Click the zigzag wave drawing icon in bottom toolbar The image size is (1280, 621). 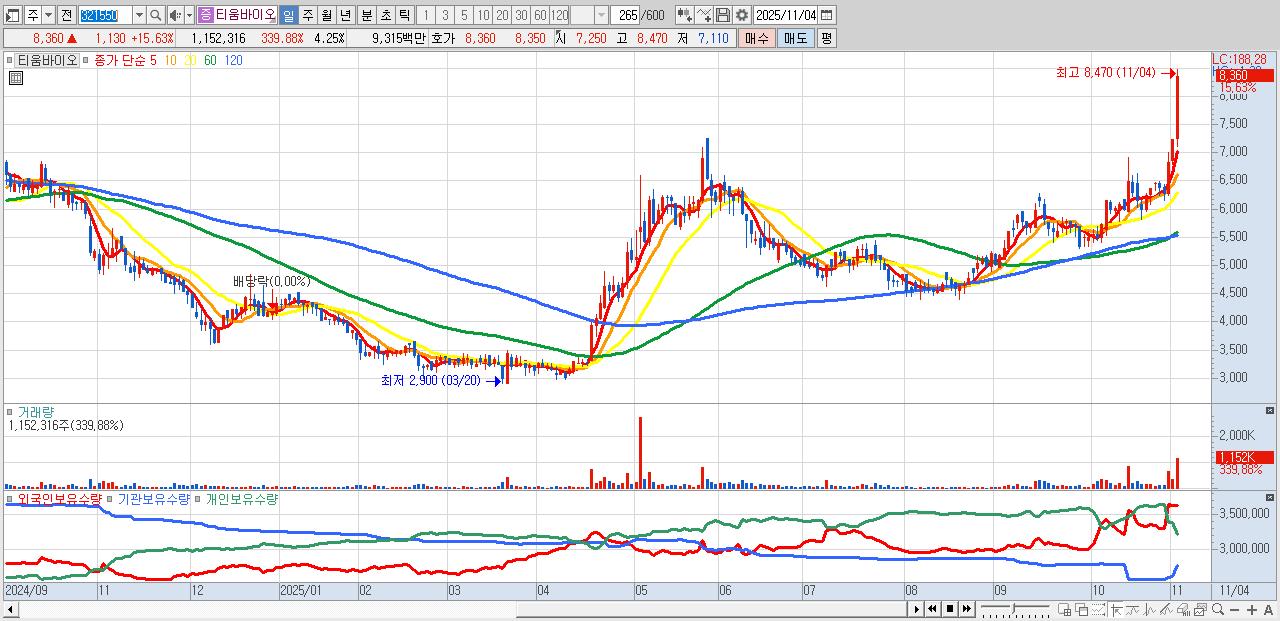click(1149, 609)
